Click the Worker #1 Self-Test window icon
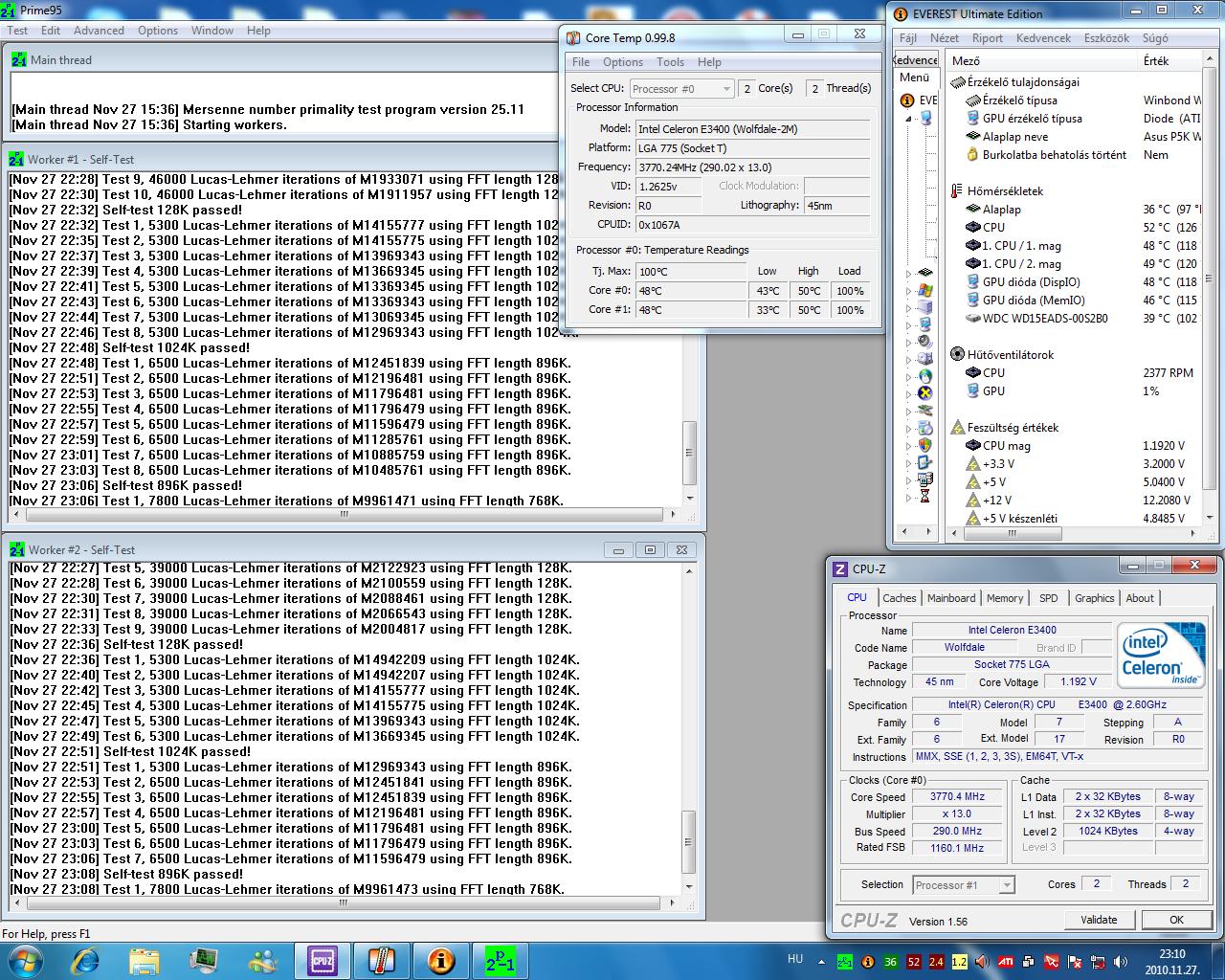This screenshot has width=1225, height=980. [x=17, y=159]
